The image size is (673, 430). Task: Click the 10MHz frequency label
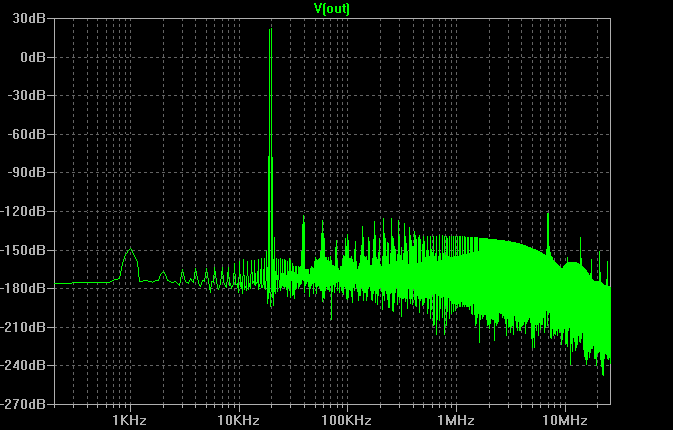(564, 420)
